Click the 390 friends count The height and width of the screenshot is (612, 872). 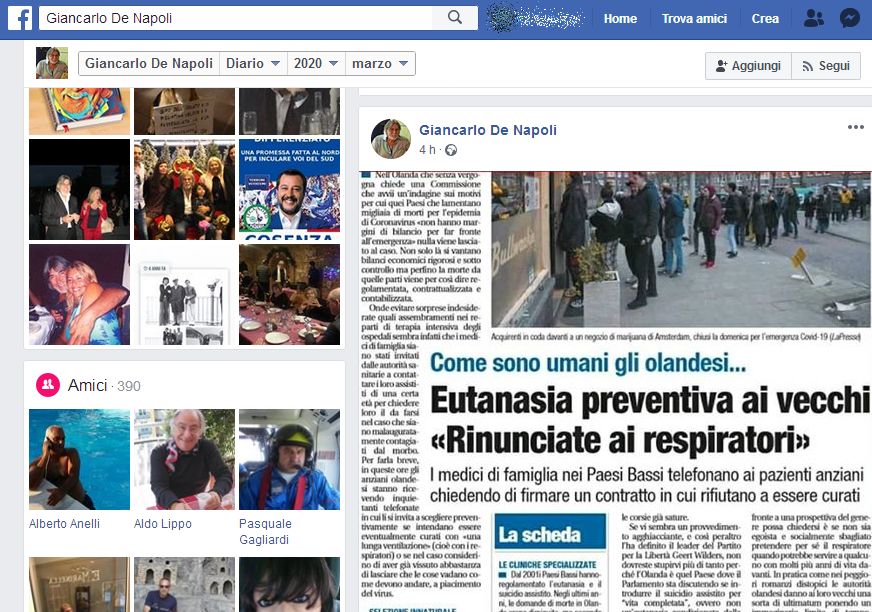click(128, 386)
